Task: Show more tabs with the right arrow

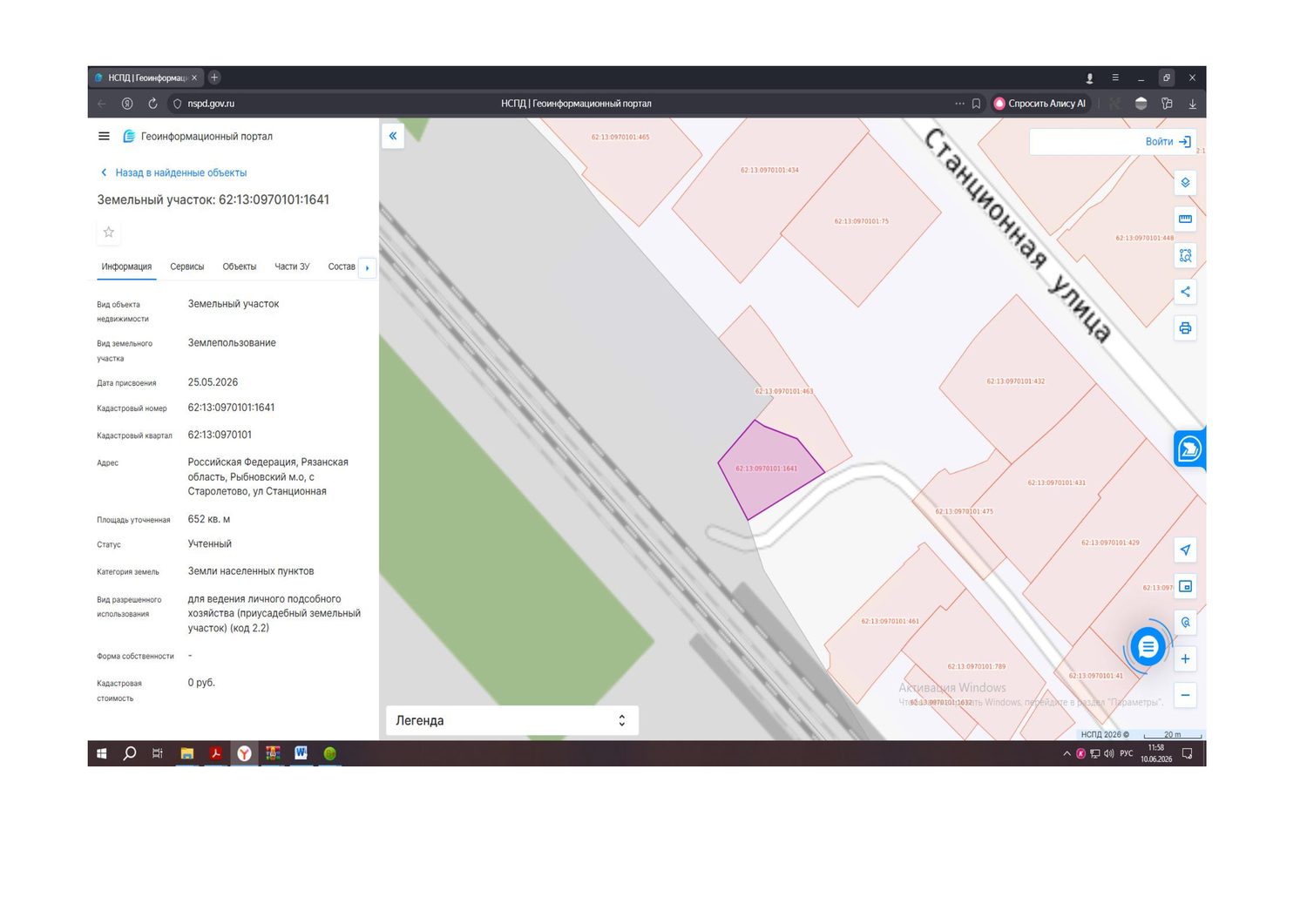Action: point(368,267)
